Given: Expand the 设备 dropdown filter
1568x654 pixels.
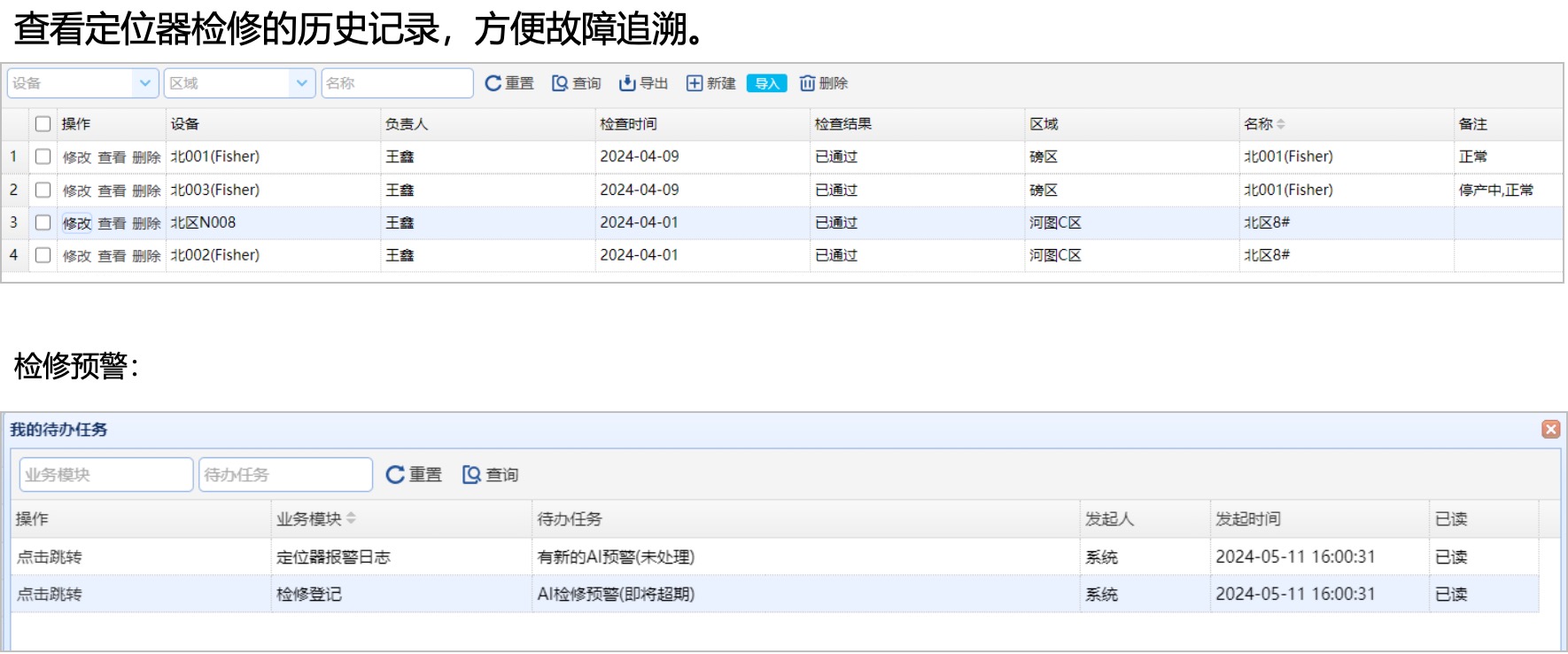Looking at the screenshot, I should [x=145, y=83].
